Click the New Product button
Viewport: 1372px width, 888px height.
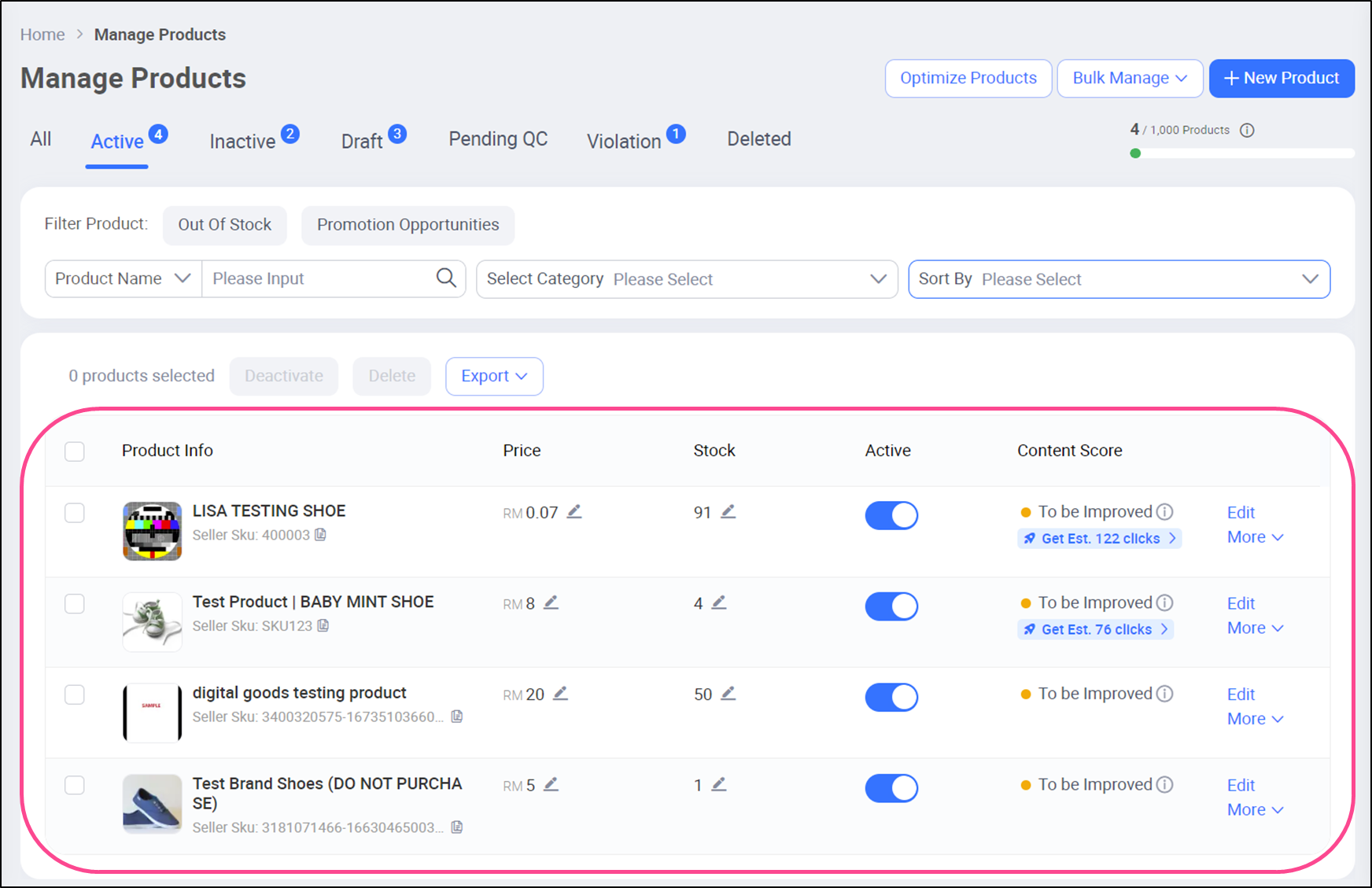tap(1281, 79)
